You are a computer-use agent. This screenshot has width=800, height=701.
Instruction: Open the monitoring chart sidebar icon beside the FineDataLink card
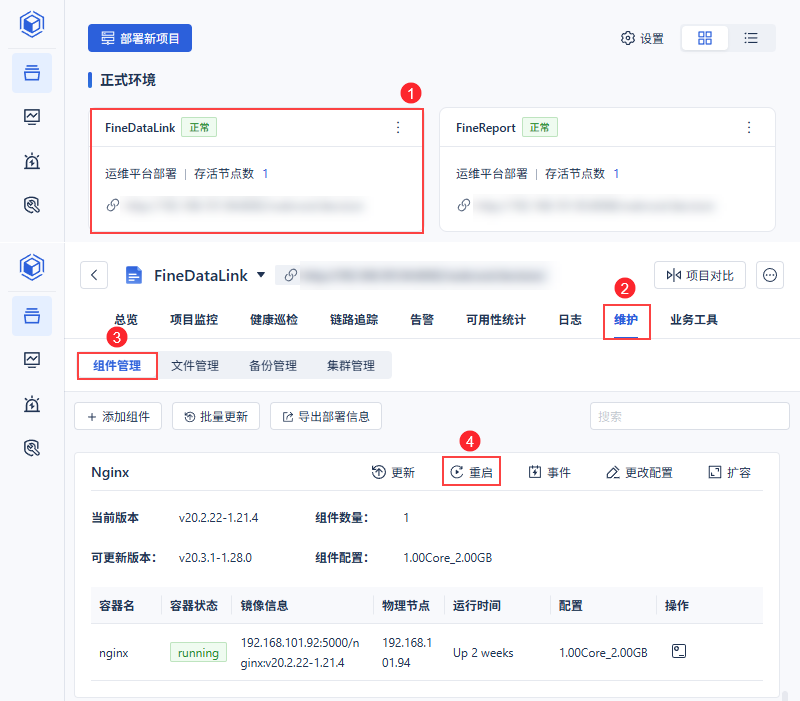coord(32,117)
